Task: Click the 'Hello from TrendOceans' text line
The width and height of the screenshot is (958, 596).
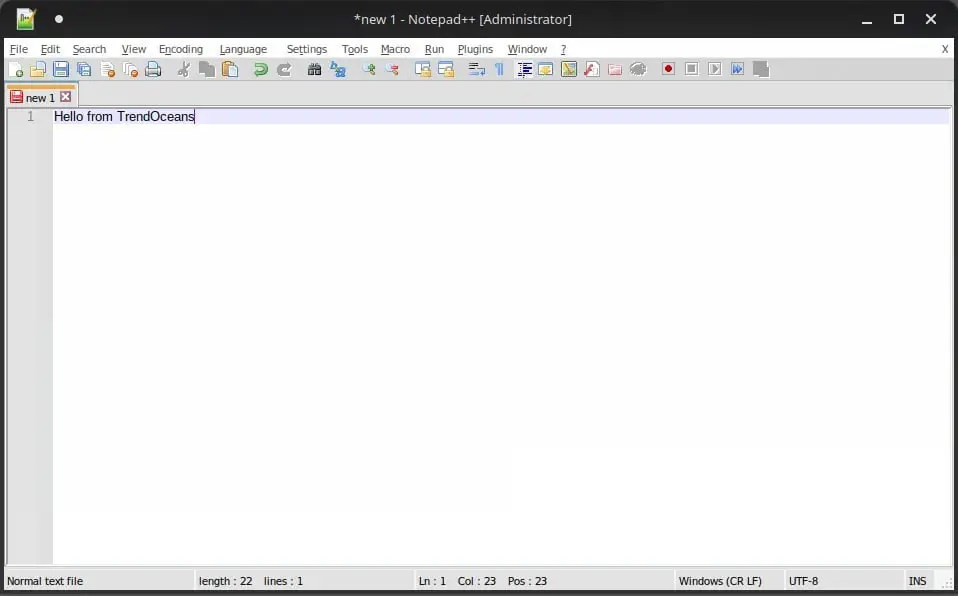Action: [124, 116]
